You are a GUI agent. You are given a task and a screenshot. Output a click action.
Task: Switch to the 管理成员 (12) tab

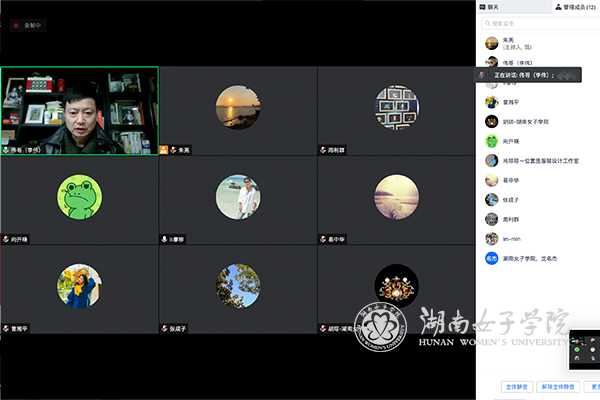pyautogui.click(x=576, y=7)
